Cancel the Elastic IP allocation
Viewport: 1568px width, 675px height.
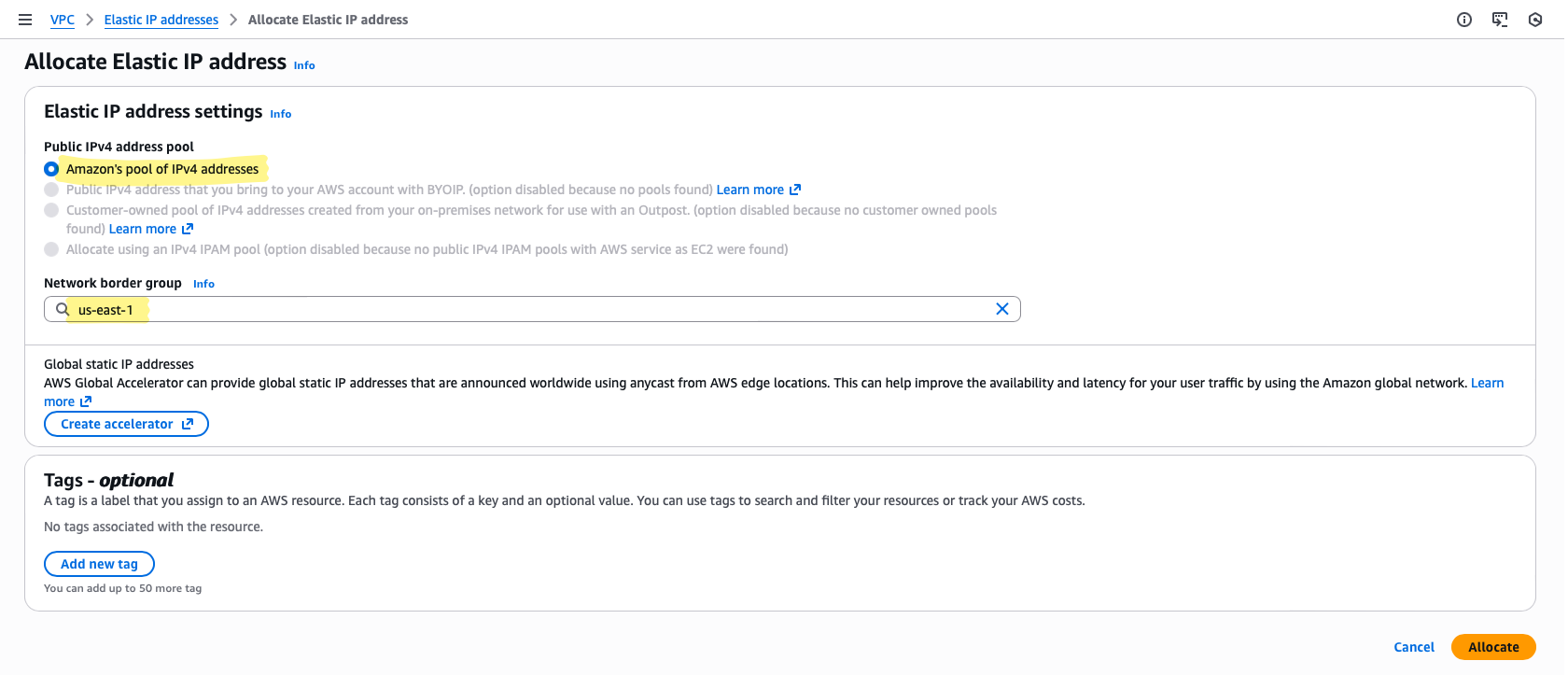[1414, 647]
